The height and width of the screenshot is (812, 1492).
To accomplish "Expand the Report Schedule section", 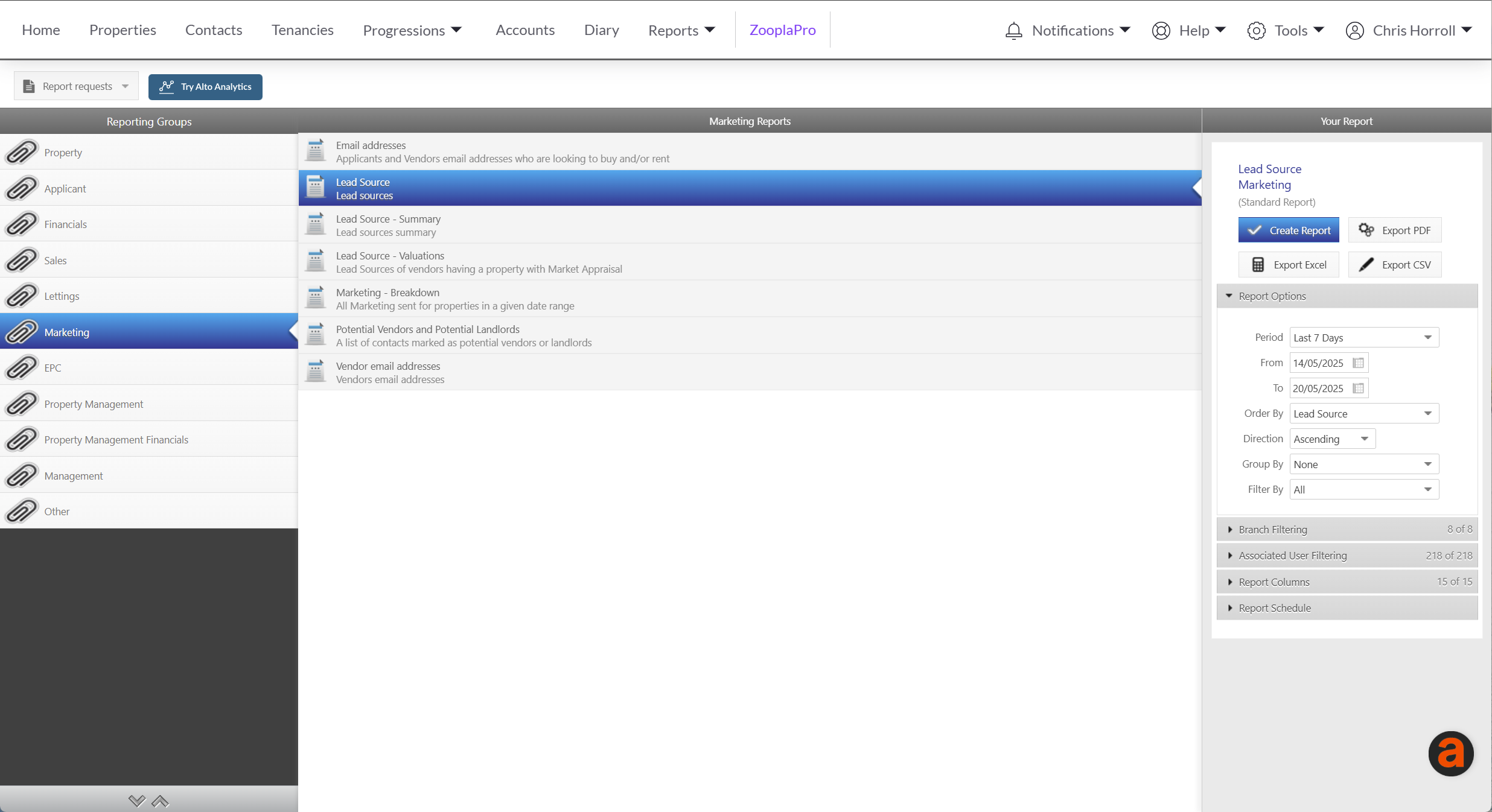I will [1347, 608].
